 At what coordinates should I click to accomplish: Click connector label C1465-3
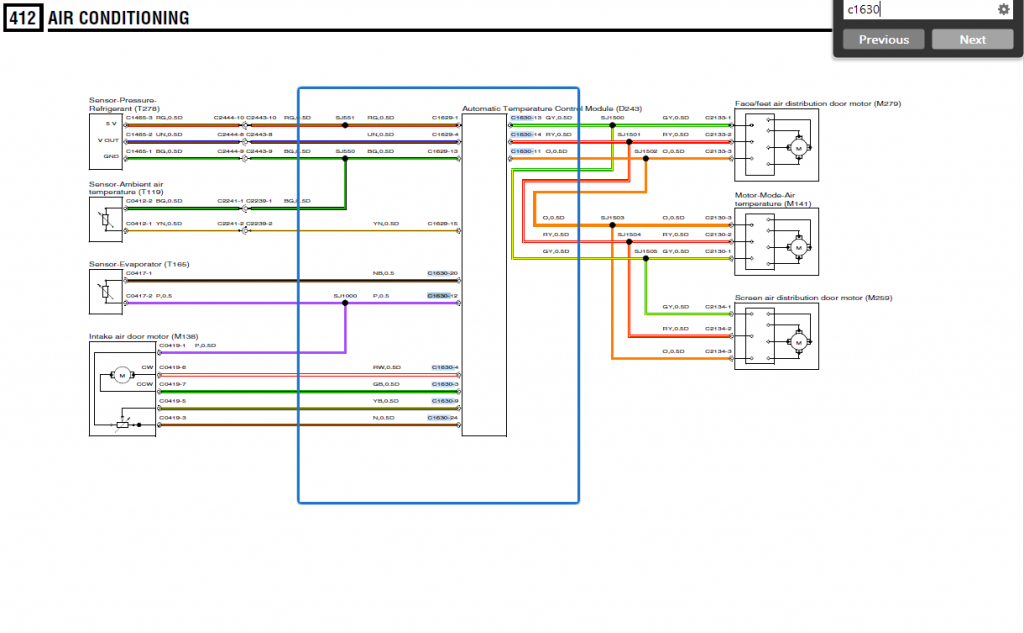[139, 118]
